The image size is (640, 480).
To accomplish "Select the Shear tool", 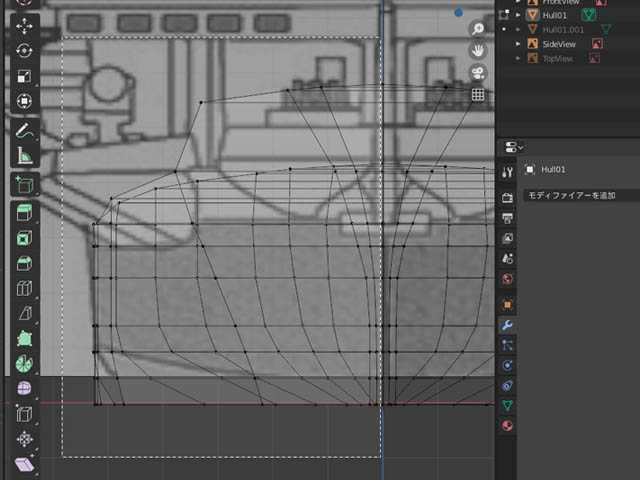I will (x=24, y=464).
